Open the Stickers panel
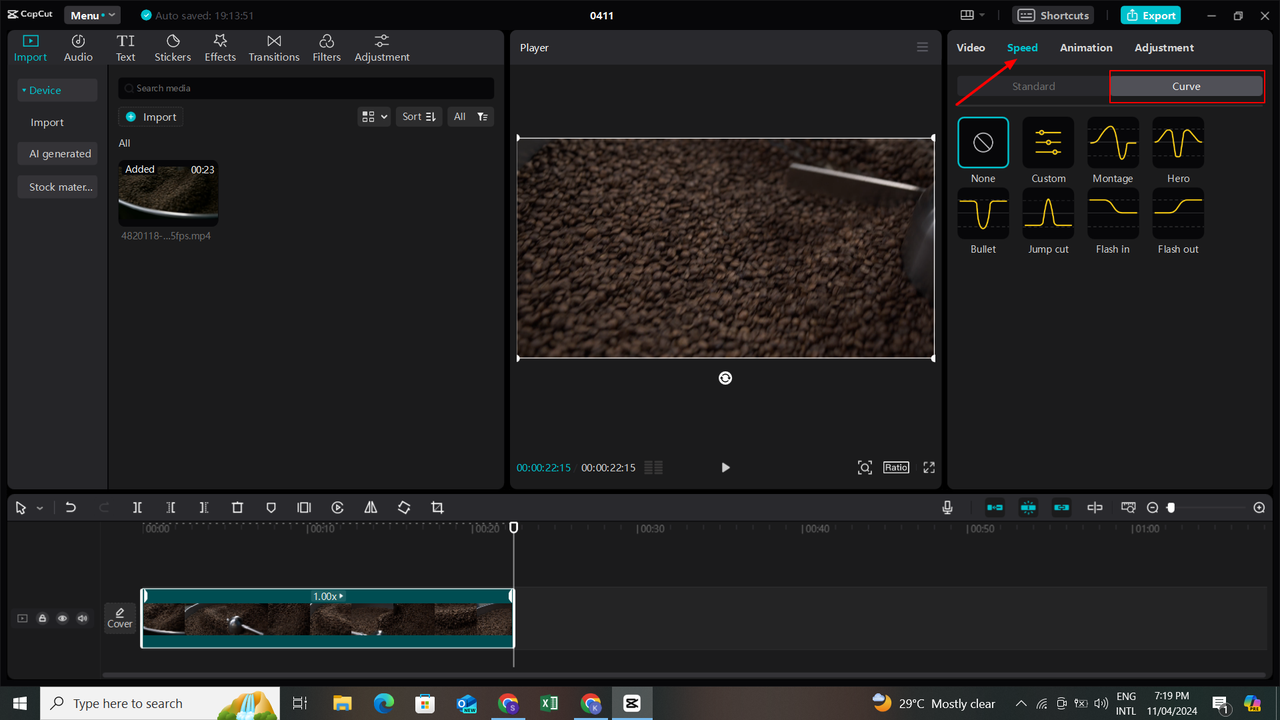 172,47
